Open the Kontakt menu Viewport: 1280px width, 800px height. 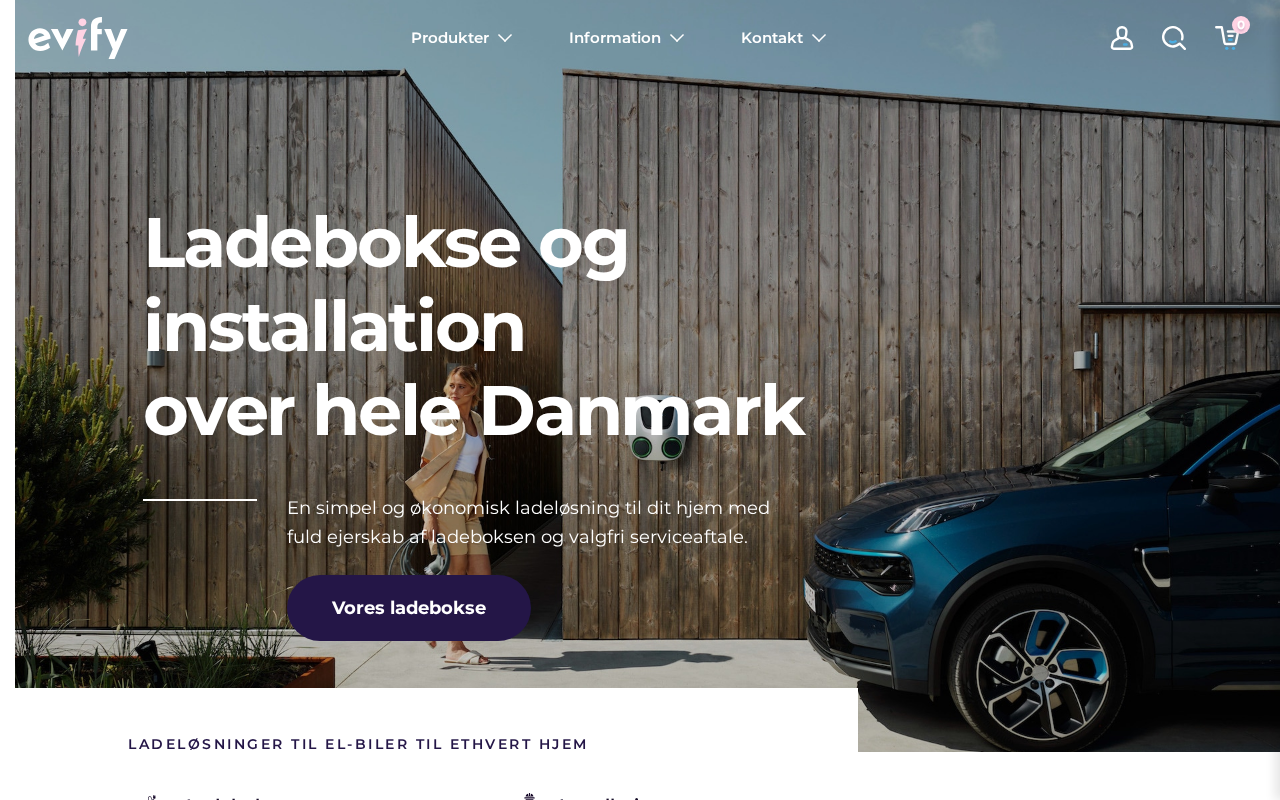(x=772, y=38)
